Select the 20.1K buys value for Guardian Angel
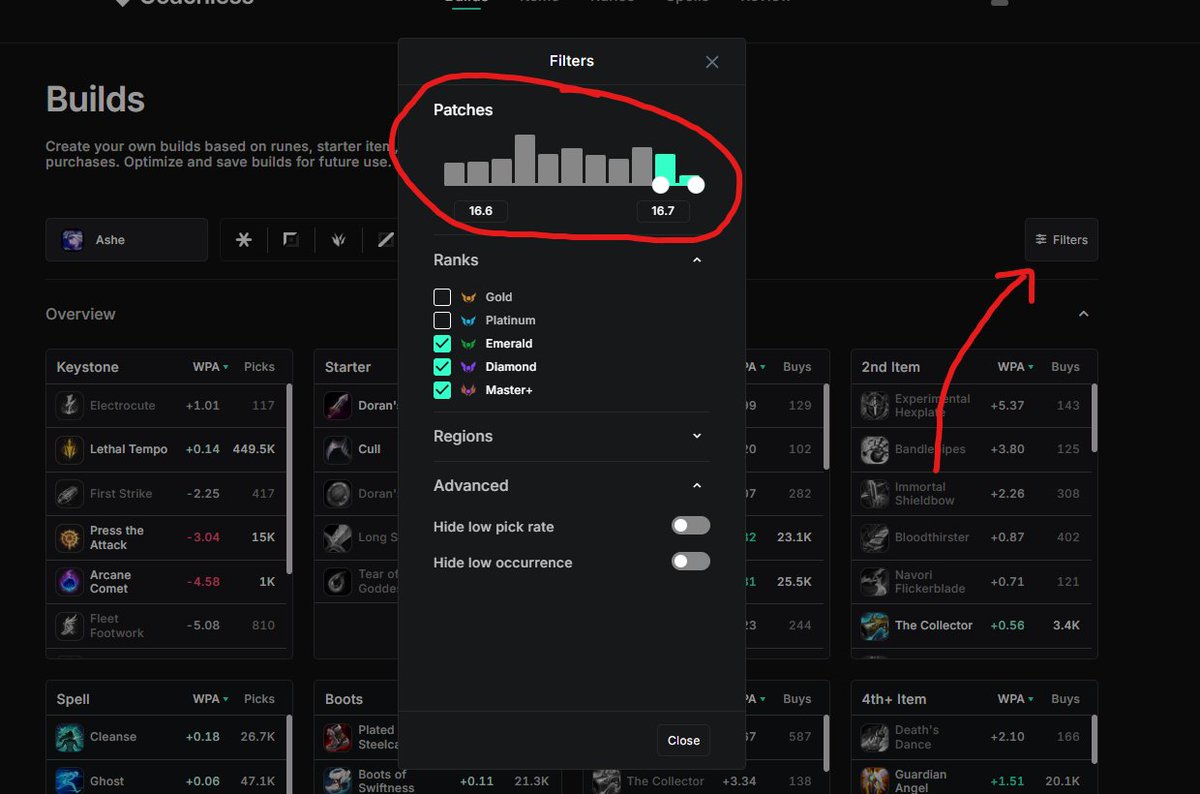 pyautogui.click(x=1062, y=781)
